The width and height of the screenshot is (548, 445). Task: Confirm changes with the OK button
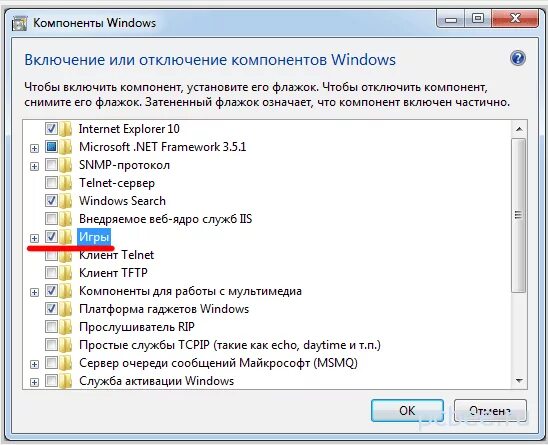click(407, 410)
